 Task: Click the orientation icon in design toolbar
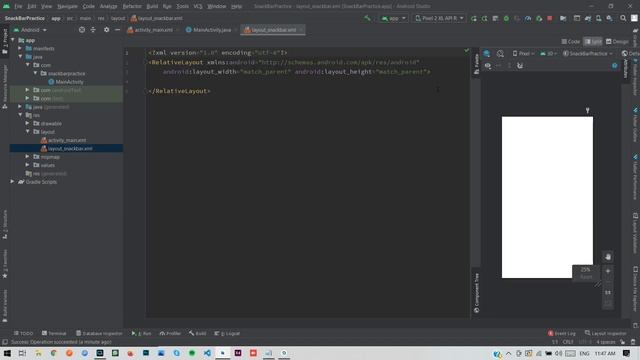(500, 53)
